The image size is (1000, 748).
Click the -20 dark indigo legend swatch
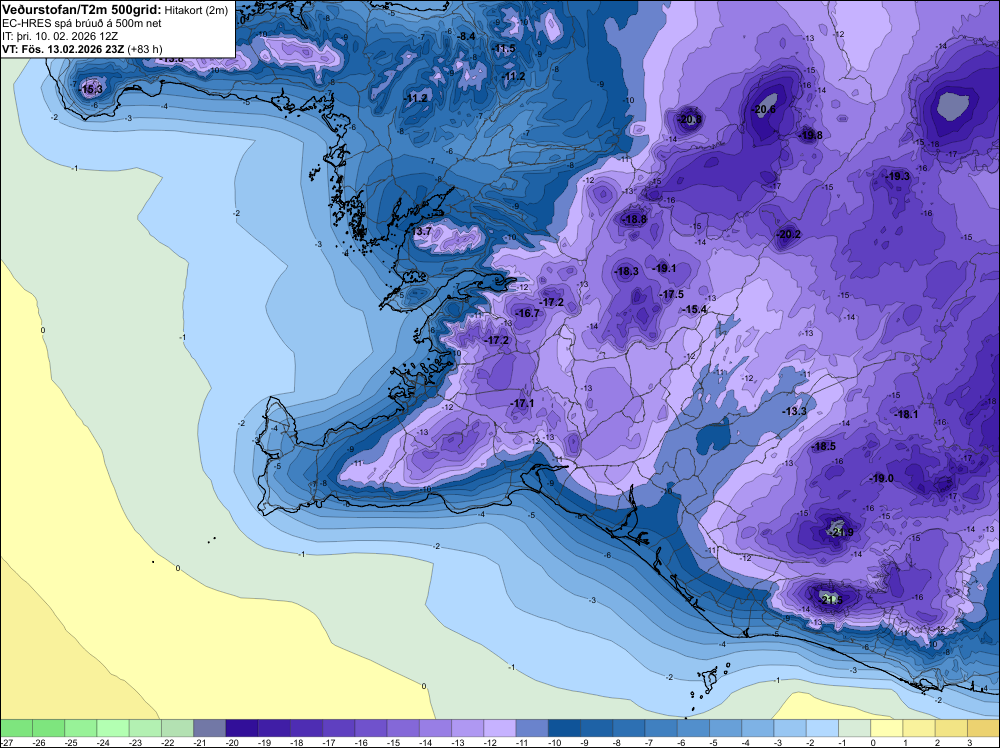coord(242,728)
